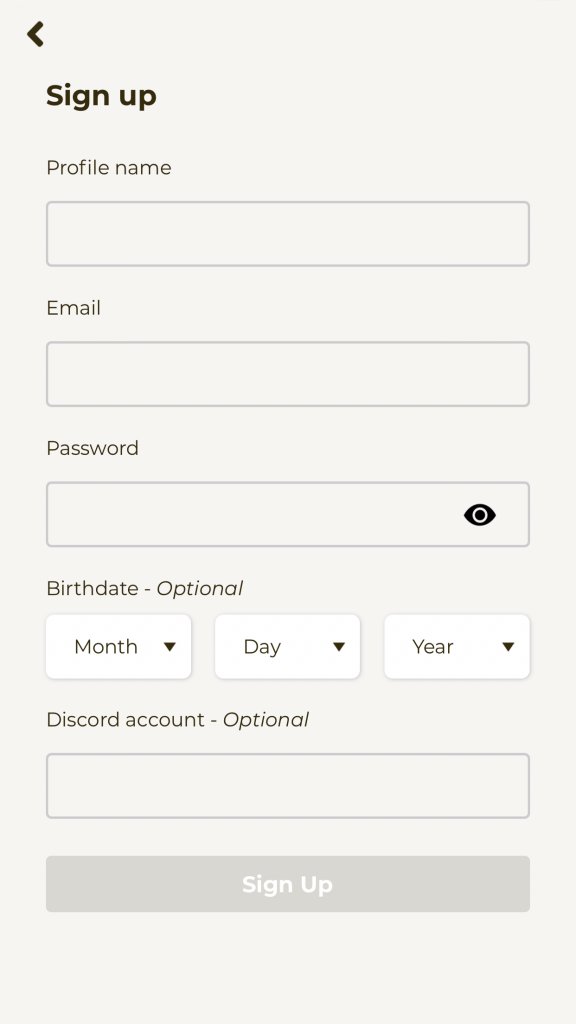Focus the Email text field
The image size is (576, 1024).
pos(288,374)
